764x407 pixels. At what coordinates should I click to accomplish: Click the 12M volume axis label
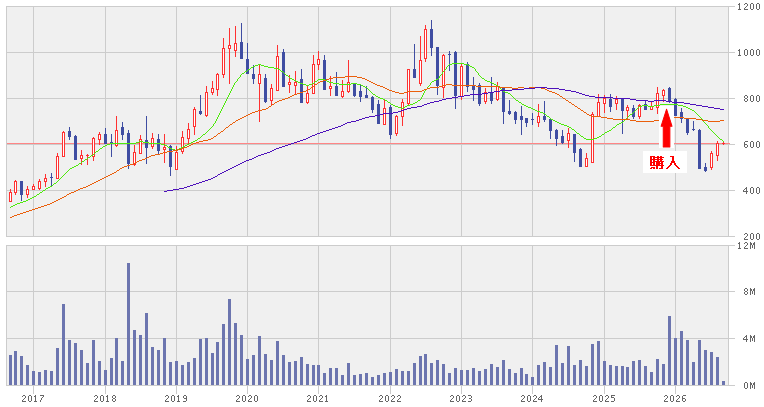748,246
